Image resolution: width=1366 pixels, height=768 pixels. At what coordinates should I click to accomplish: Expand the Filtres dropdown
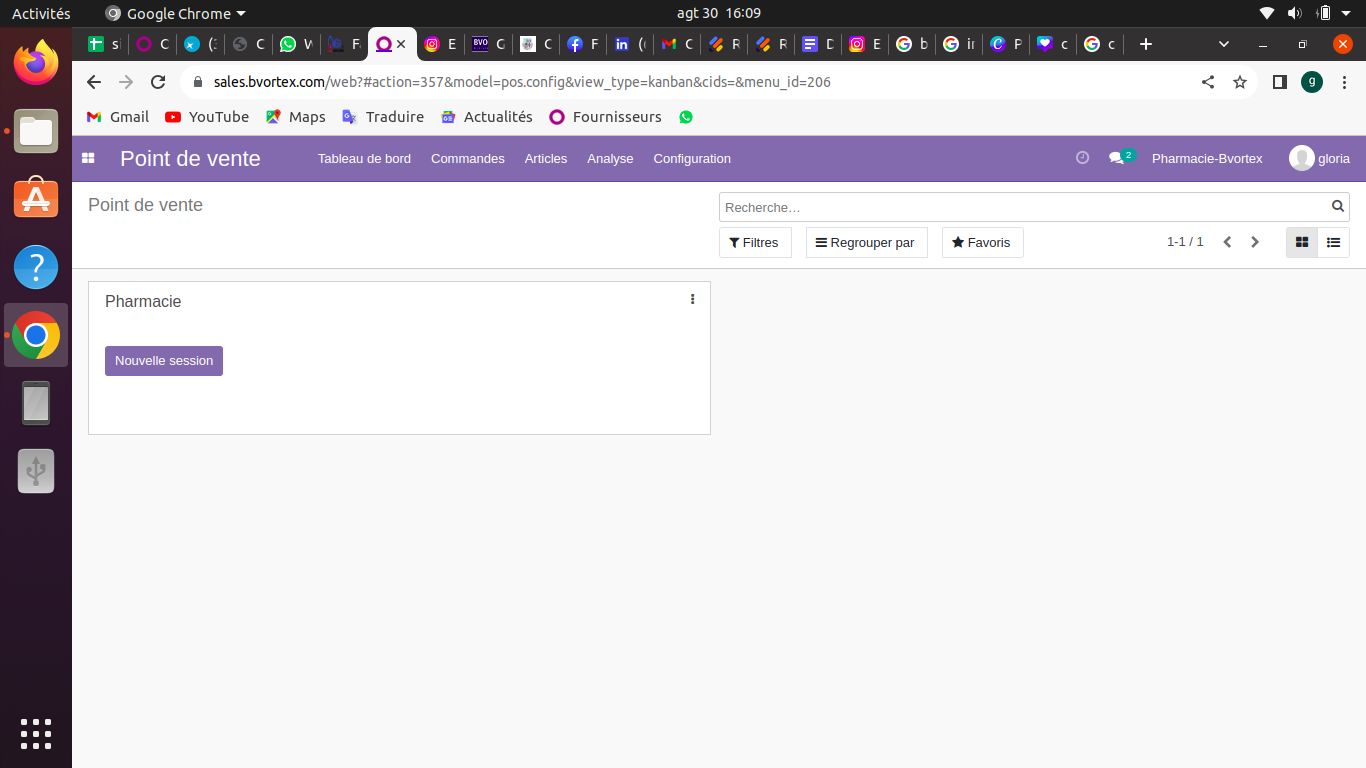[754, 242]
